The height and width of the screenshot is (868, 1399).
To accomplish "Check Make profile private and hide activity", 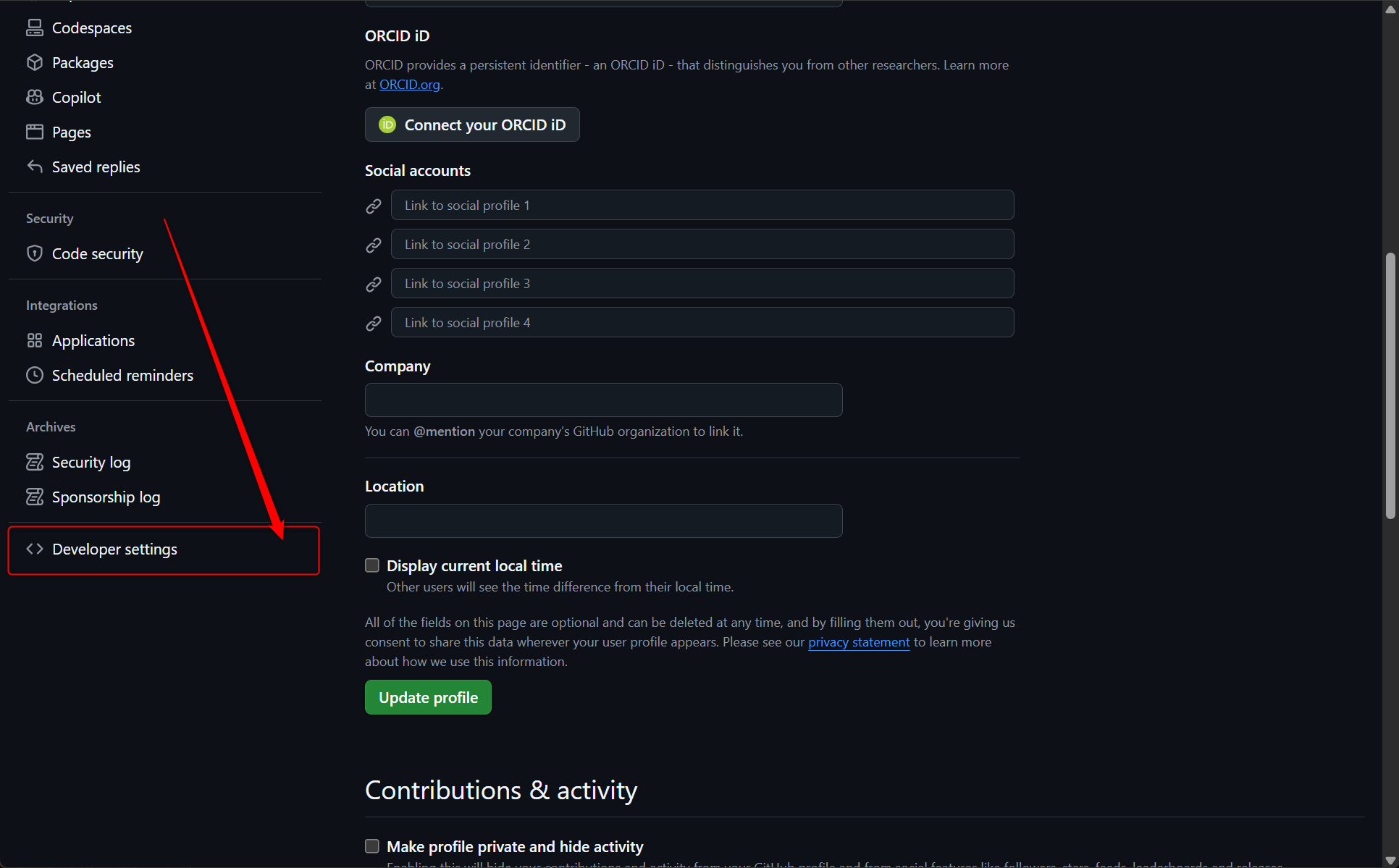I will [x=371, y=846].
